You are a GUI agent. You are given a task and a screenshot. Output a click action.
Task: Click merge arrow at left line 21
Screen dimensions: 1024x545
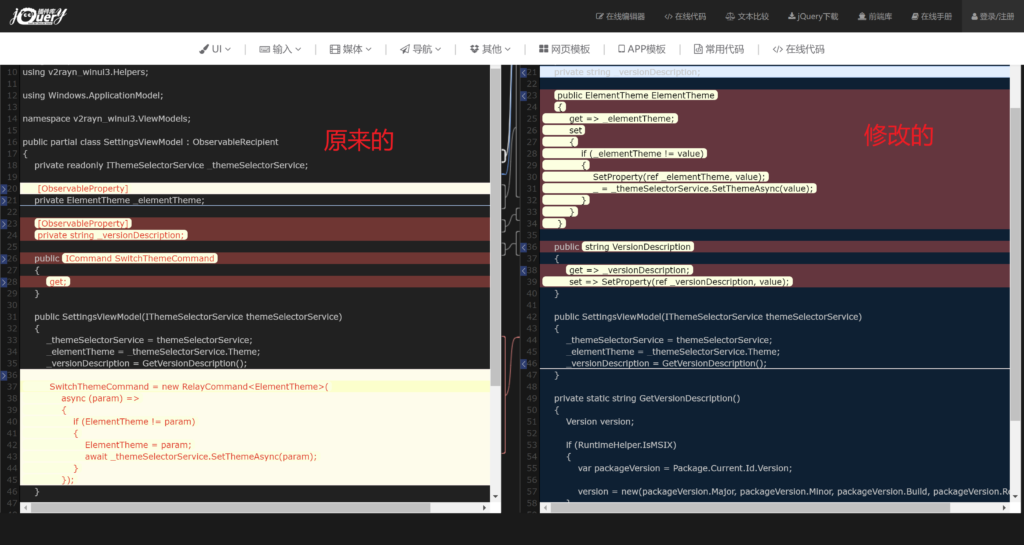coord(3,200)
